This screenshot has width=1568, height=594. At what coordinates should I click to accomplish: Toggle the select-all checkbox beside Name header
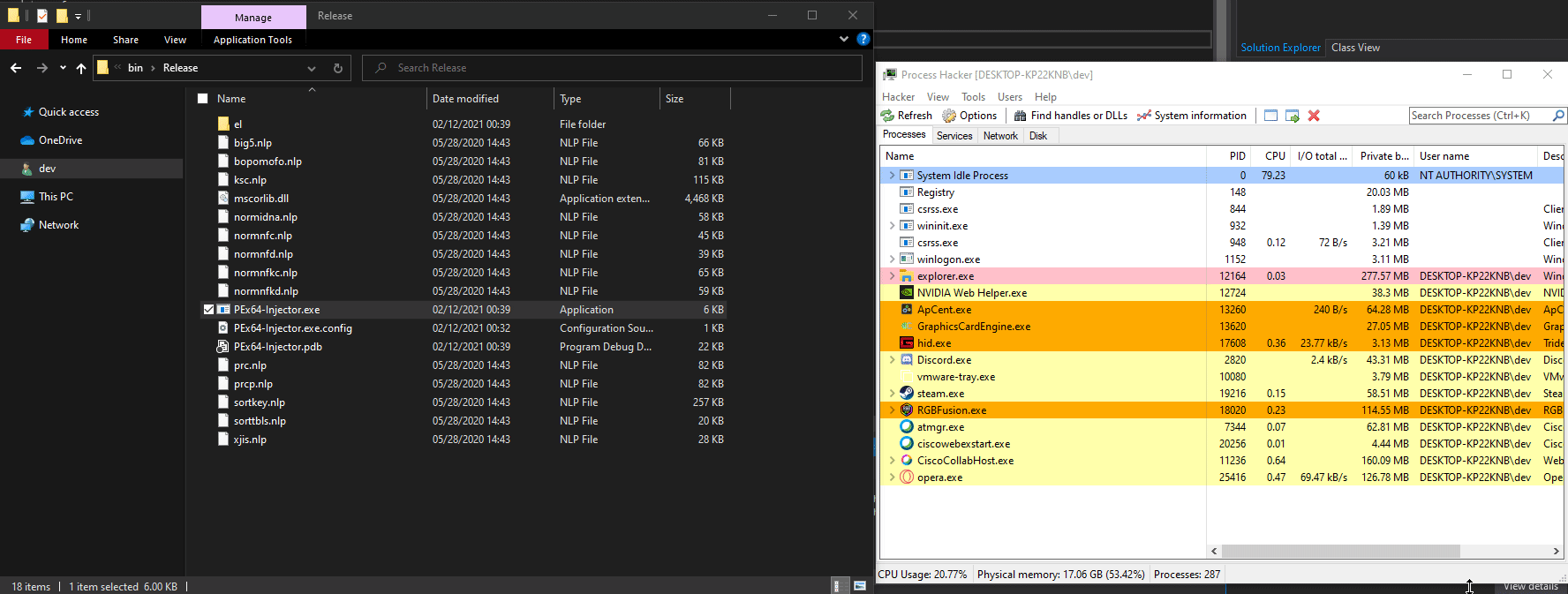click(203, 99)
